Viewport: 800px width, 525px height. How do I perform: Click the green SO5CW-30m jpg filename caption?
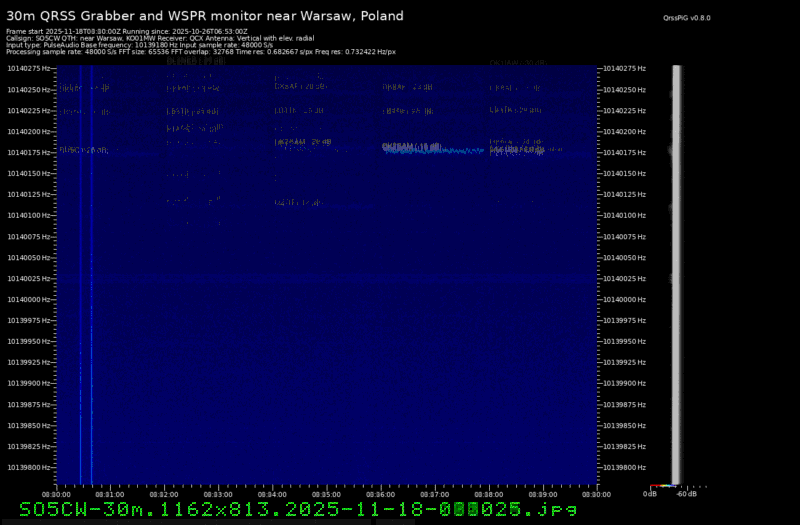pos(298,509)
